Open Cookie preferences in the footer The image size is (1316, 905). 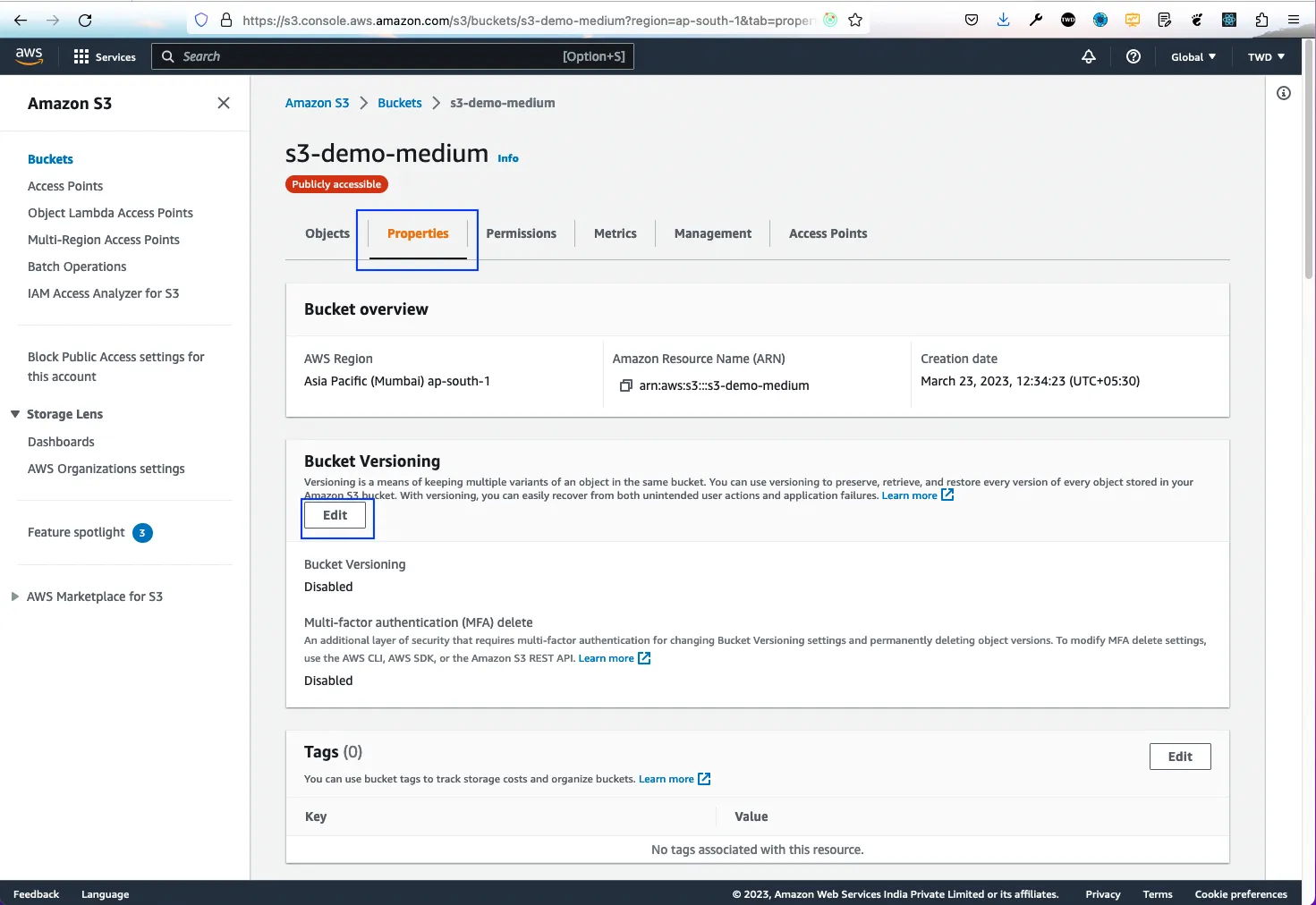(1241, 894)
